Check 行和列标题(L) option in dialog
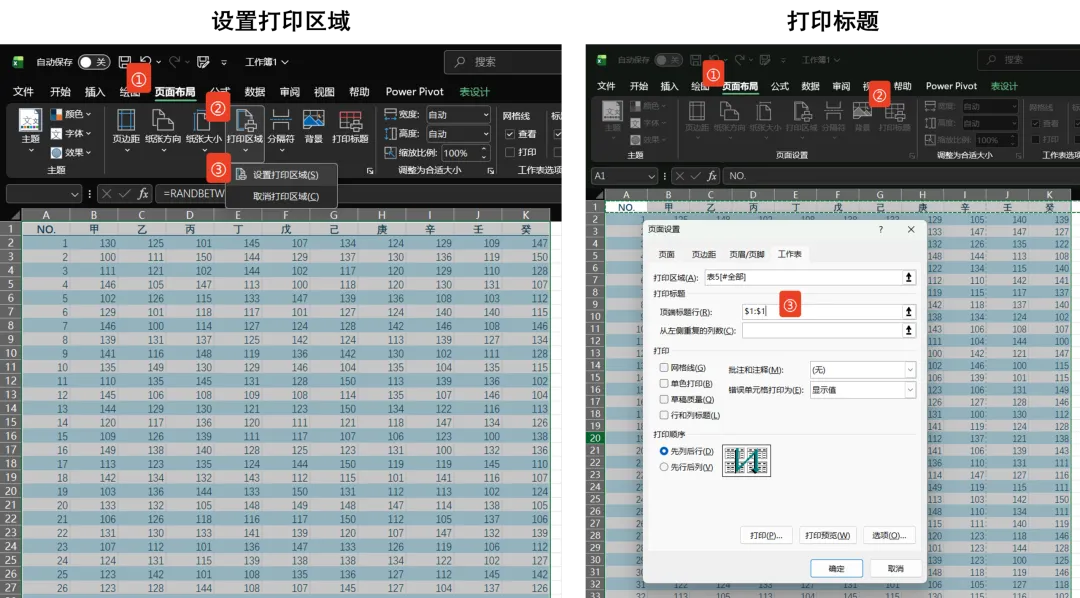The image size is (1080, 598). 664,415
